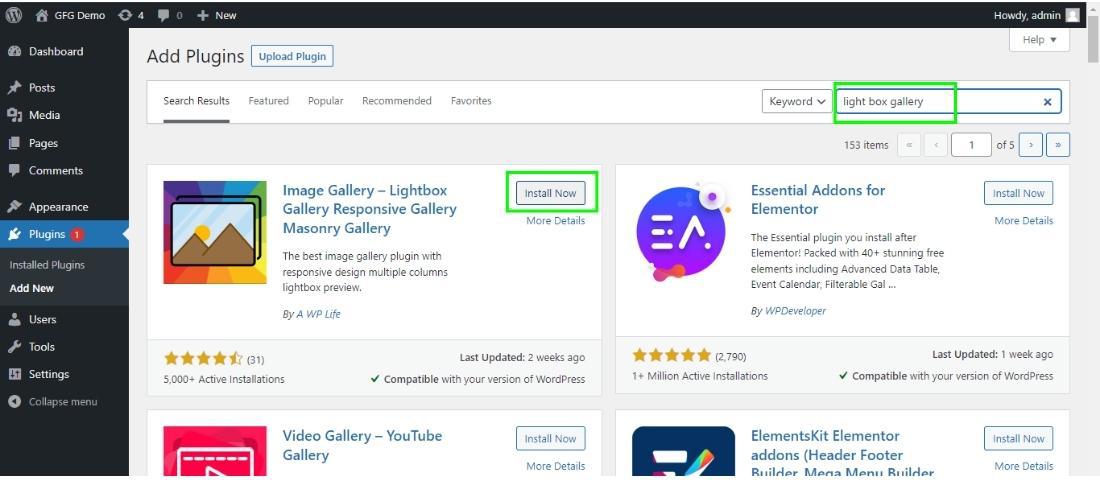This screenshot has width=1100, height=480.
Task: Open ElementsKit Elementor addons title
Action: point(842,454)
